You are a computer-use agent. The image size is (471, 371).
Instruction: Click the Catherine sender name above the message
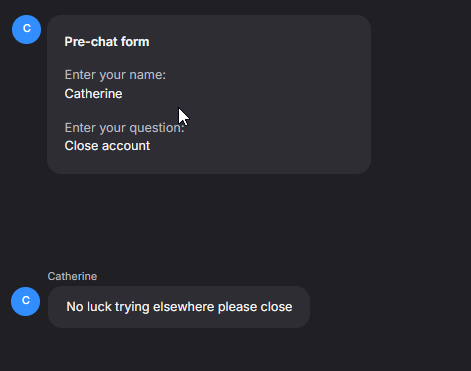(x=72, y=276)
